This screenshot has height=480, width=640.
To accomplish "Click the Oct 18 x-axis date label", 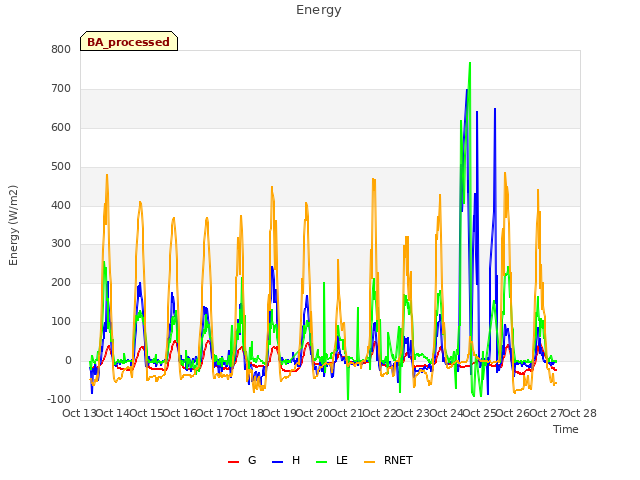I will (x=246, y=413).
